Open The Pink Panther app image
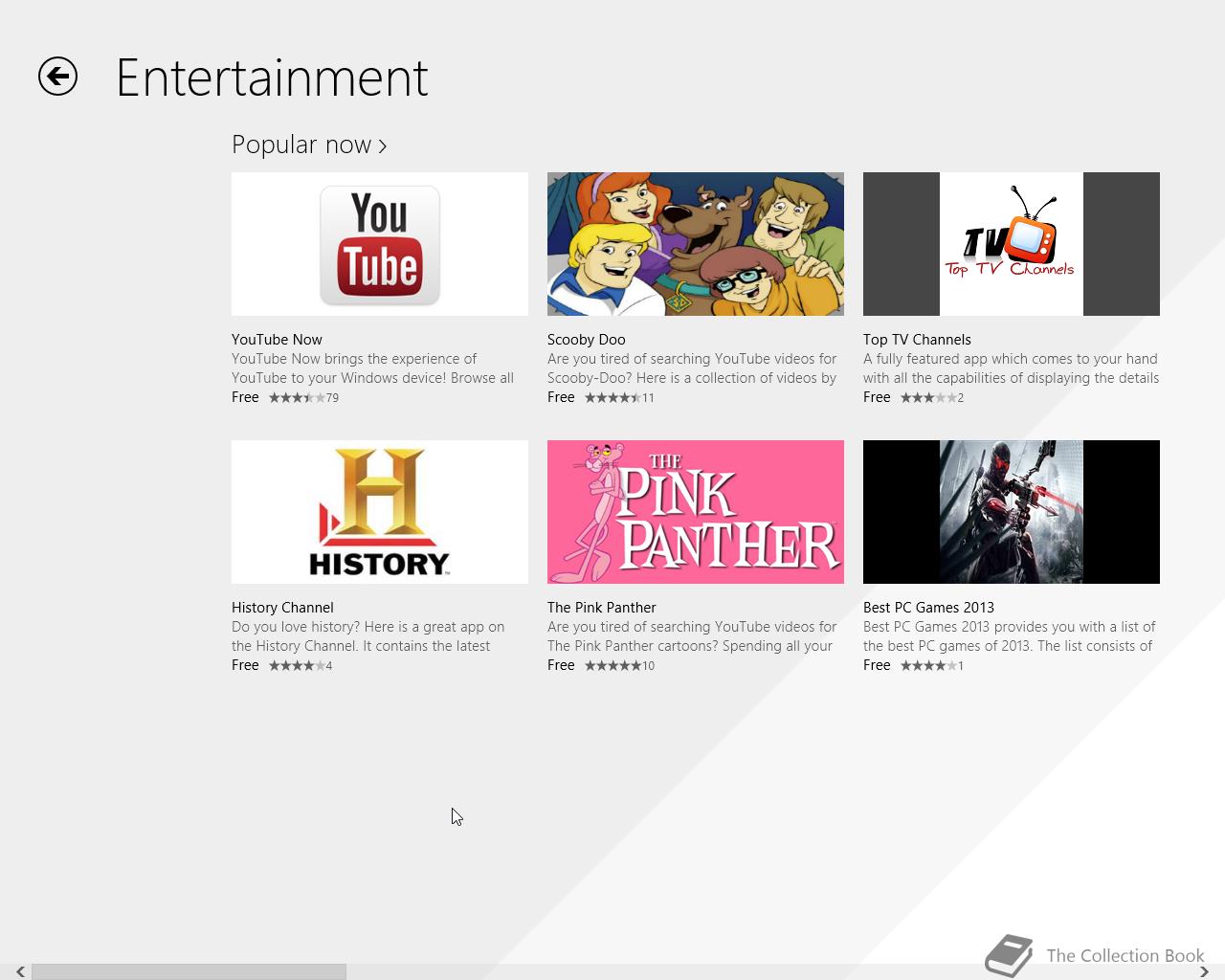Image resolution: width=1225 pixels, height=980 pixels. (x=696, y=512)
